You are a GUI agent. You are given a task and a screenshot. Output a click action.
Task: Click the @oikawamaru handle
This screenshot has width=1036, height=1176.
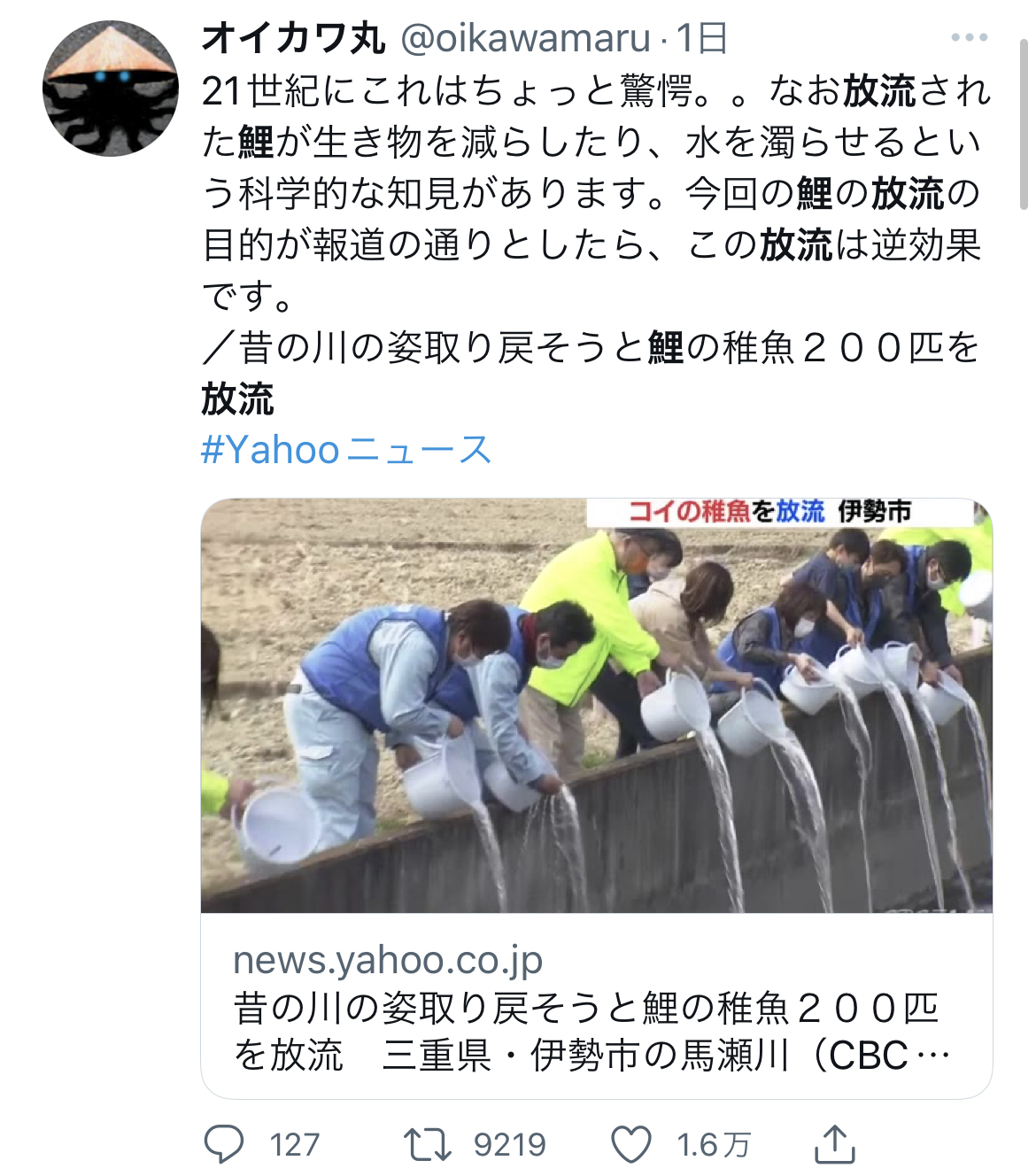pyautogui.click(x=526, y=38)
